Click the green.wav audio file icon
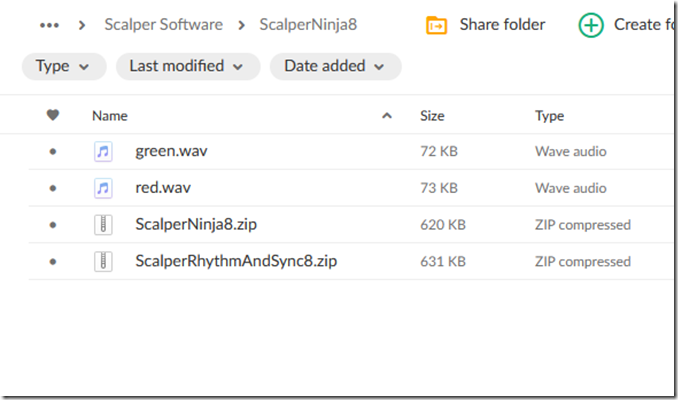This screenshot has height=400, width=678. pos(103,152)
